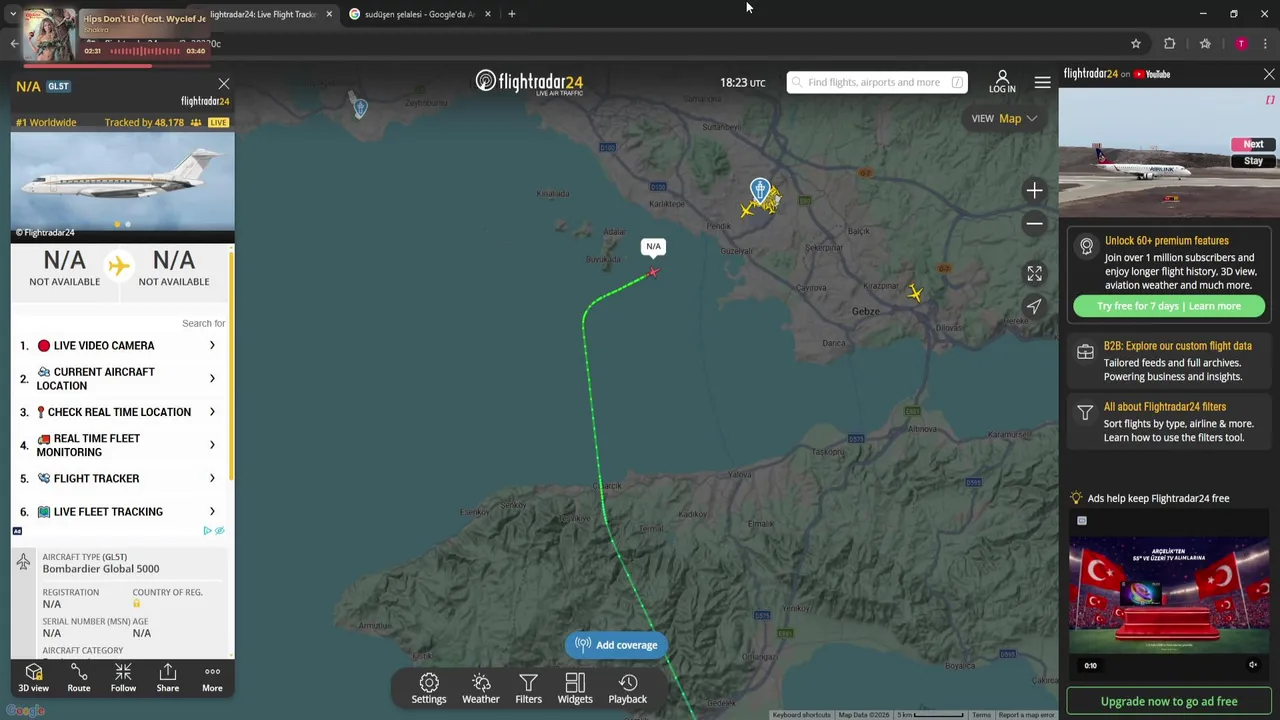
Task: Open the Filters panel
Action: [x=528, y=688]
